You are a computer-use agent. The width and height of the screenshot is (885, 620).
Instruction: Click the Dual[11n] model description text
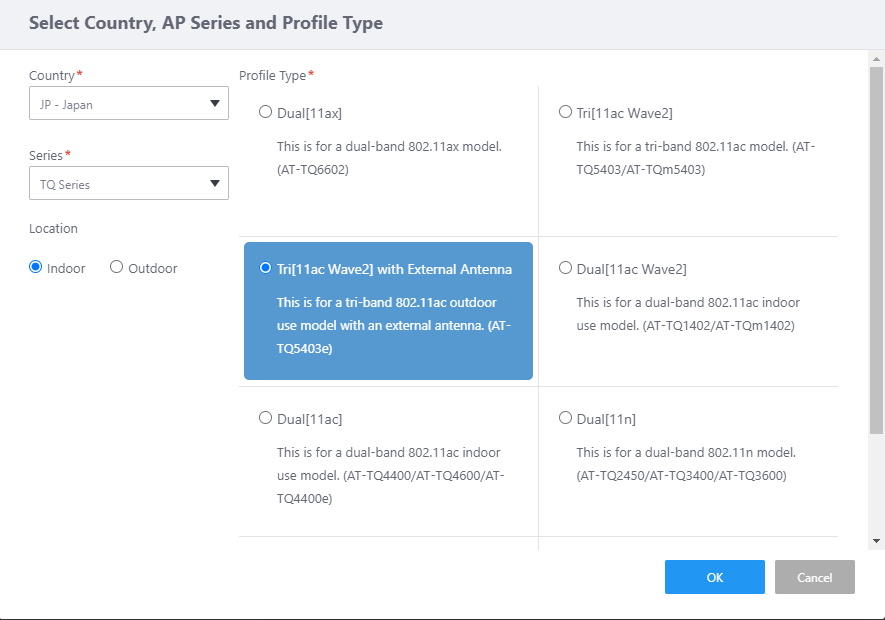click(x=686, y=464)
